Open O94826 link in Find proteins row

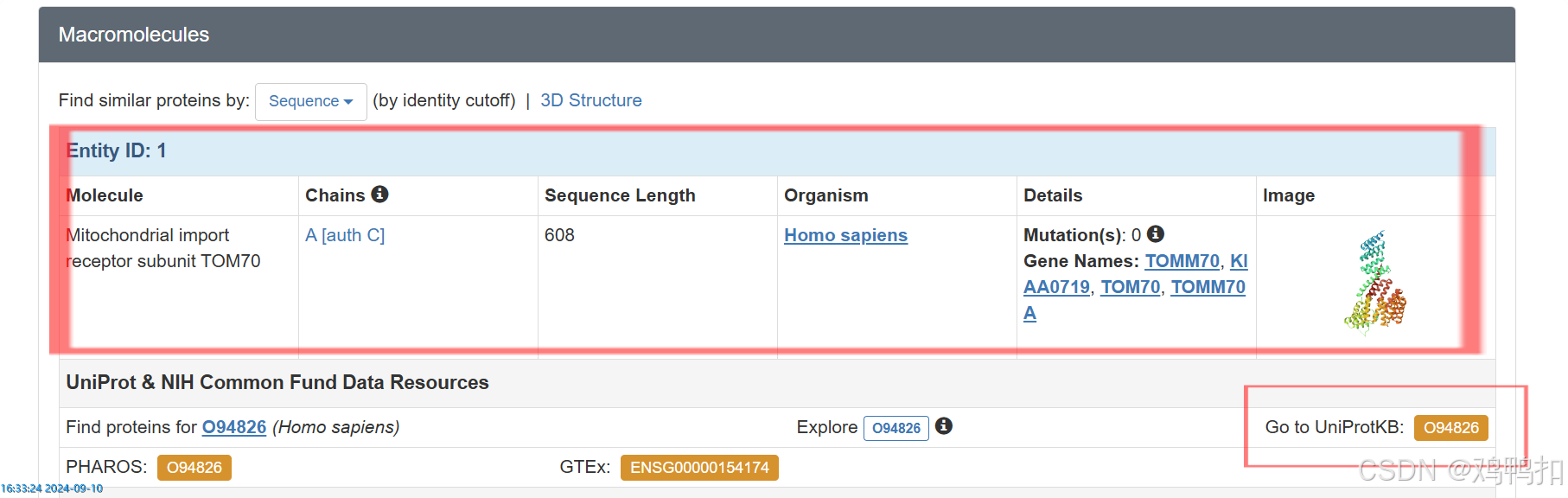click(x=234, y=427)
